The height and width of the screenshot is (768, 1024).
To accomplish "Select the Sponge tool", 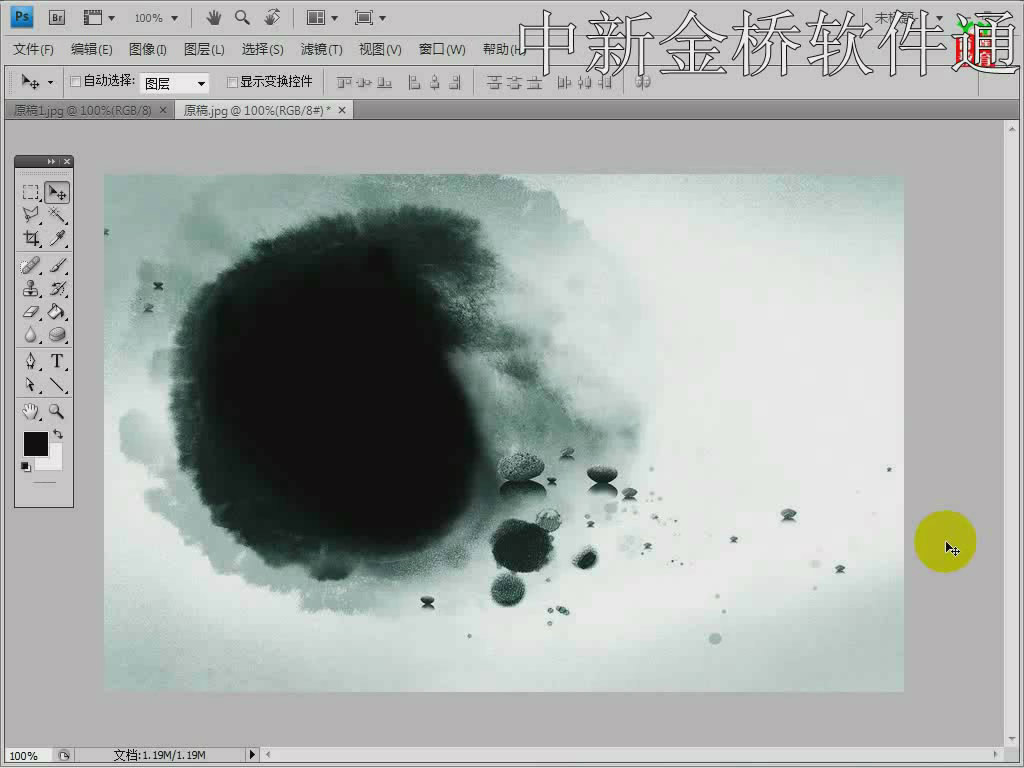I will pos(57,335).
